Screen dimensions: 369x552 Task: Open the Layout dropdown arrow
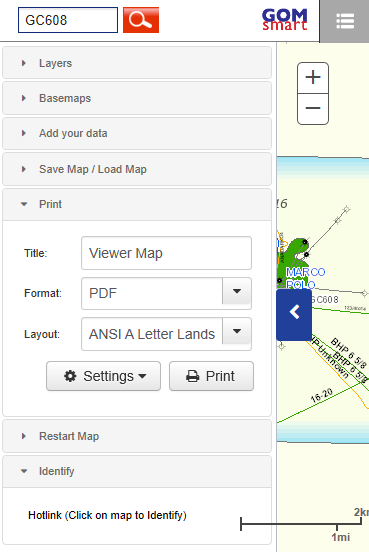point(237,332)
